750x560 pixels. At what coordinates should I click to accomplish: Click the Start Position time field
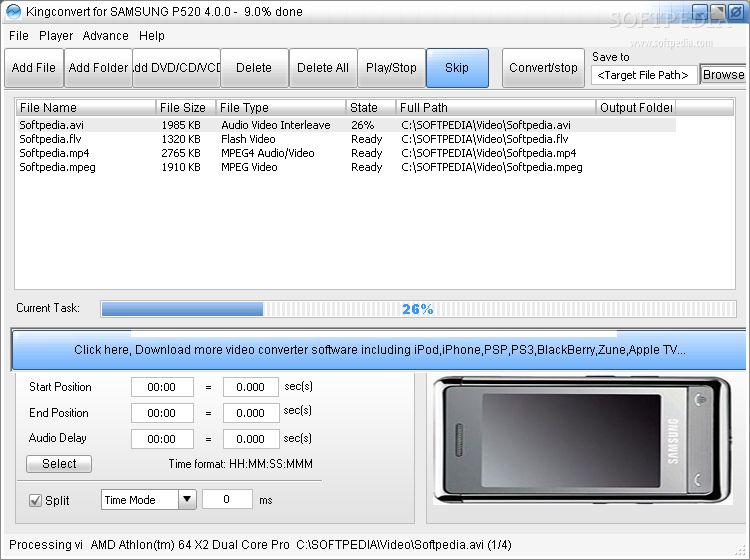click(x=162, y=387)
